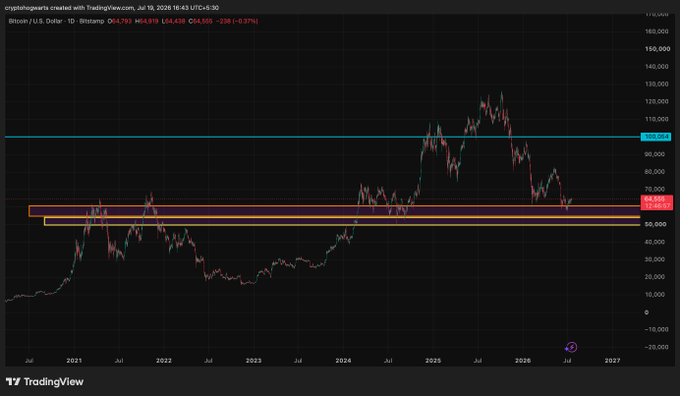Image resolution: width=680 pixels, height=396 pixels.
Task: Click the change value −238 (−0.37%)
Action: click(x=237, y=21)
